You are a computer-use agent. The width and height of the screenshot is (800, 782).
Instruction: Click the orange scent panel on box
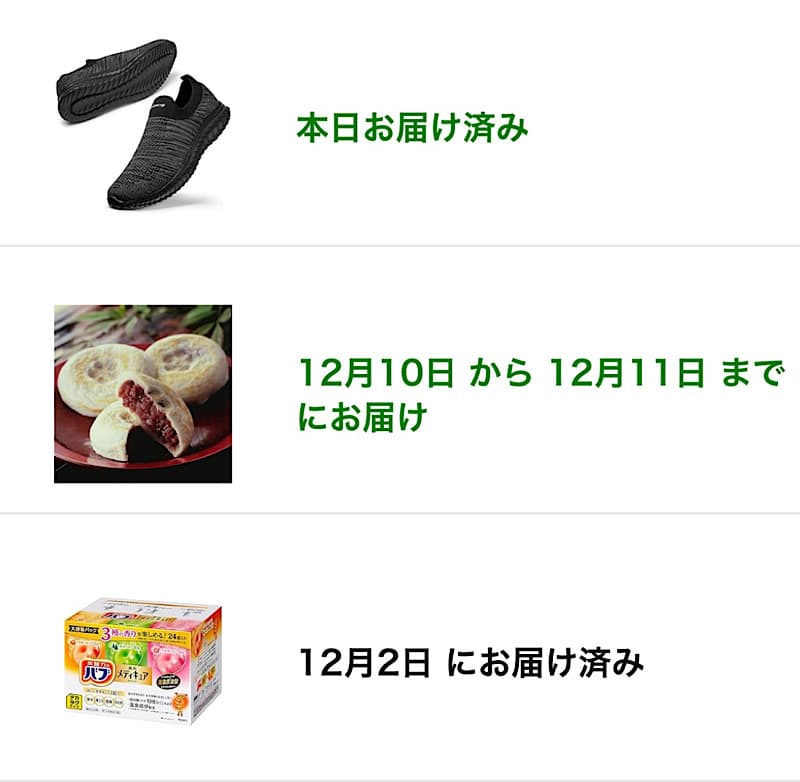coord(87,648)
